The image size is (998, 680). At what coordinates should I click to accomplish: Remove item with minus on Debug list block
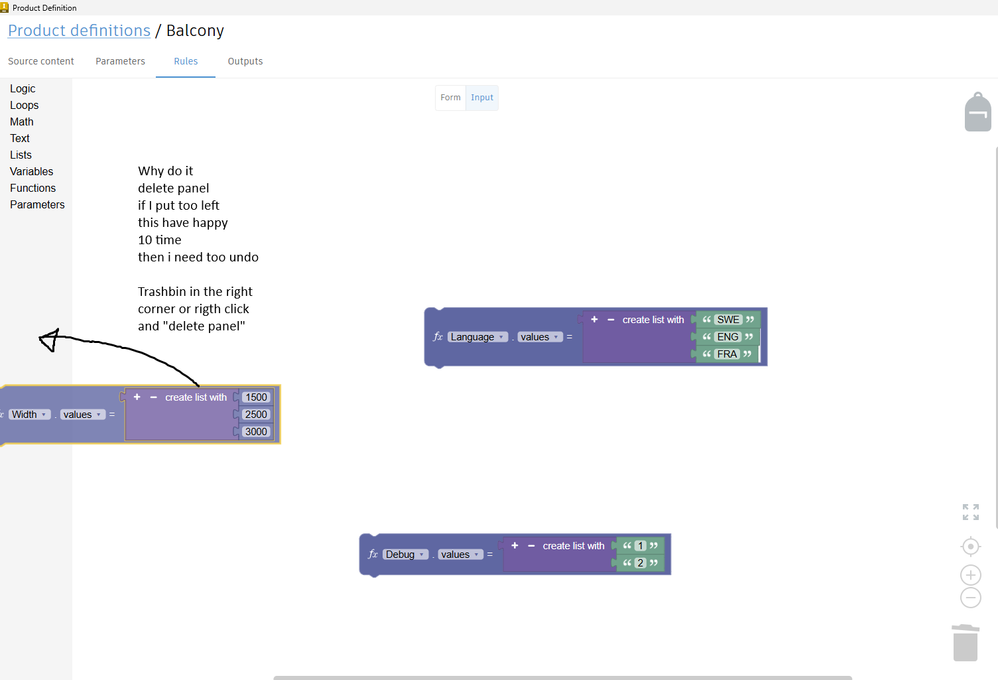pyautogui.click(x=531, y=546)
